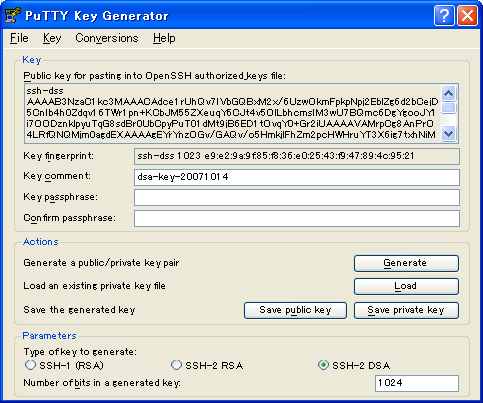483x403 pixels.
Task: Close the PuTTY Key Generator window
Action: pyautogui.click(x=467, y=15)
